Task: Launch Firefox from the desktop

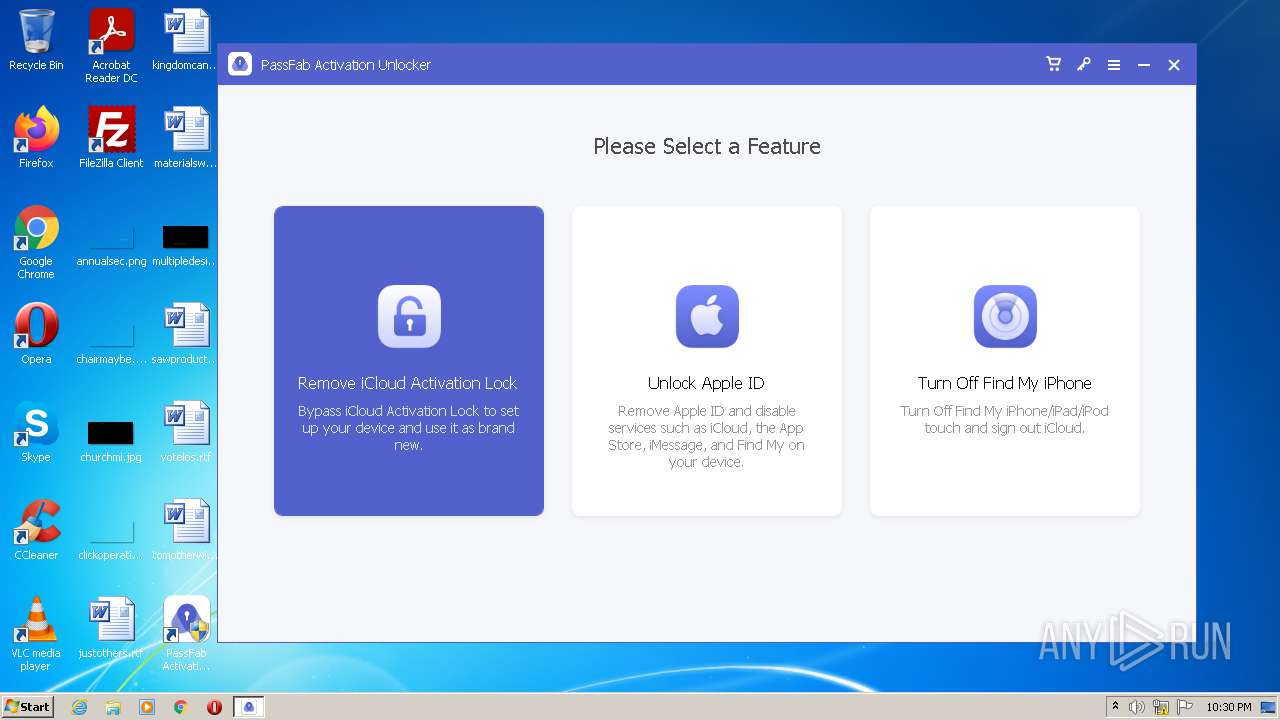Action: 36,138
